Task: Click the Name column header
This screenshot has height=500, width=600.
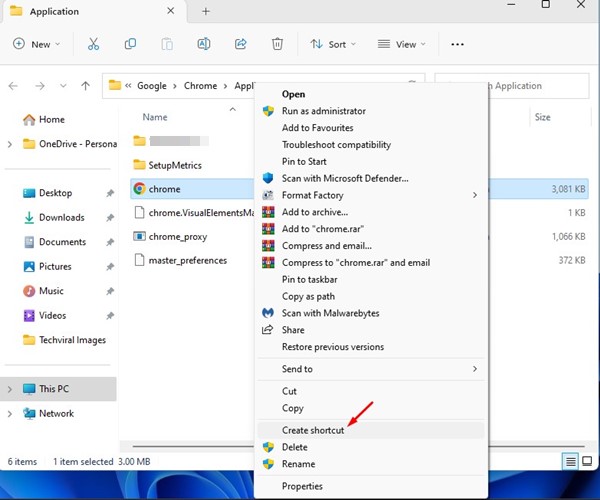Action: point(155,117)
